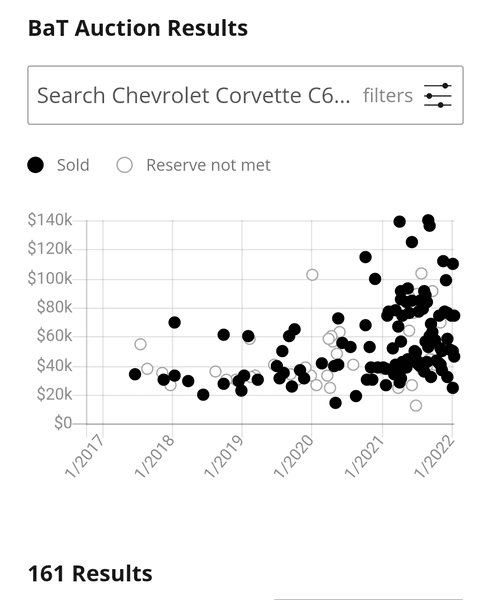
Task: Select the sold point near $20k in mid 2018
Action: pos(203,395)
